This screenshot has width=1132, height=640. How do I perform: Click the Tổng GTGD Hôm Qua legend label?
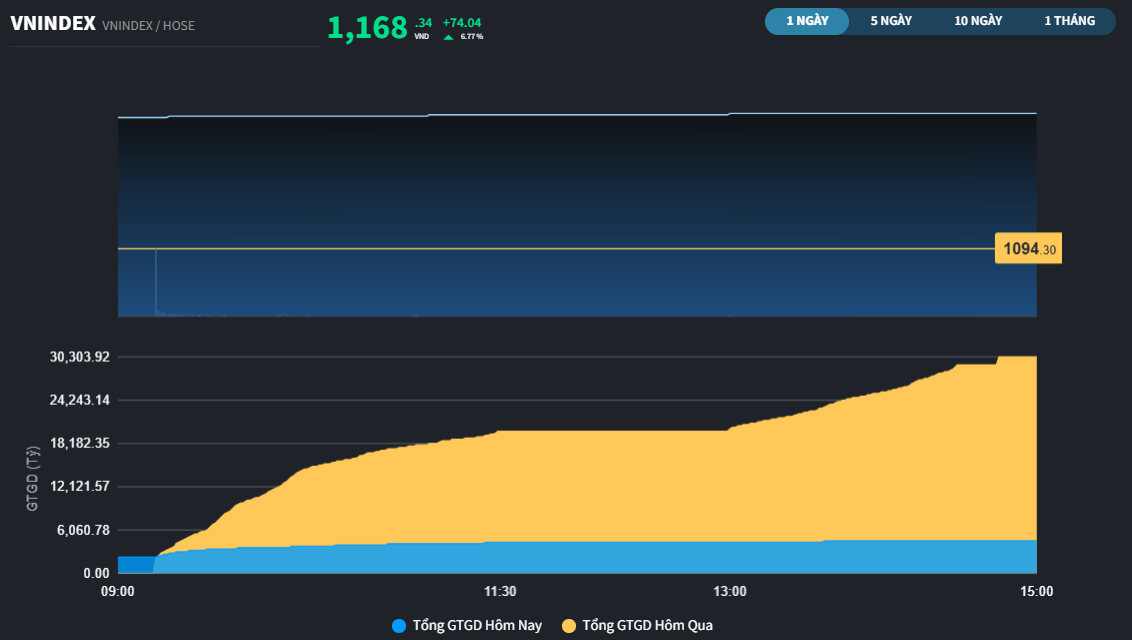click(x=648, y=626)
